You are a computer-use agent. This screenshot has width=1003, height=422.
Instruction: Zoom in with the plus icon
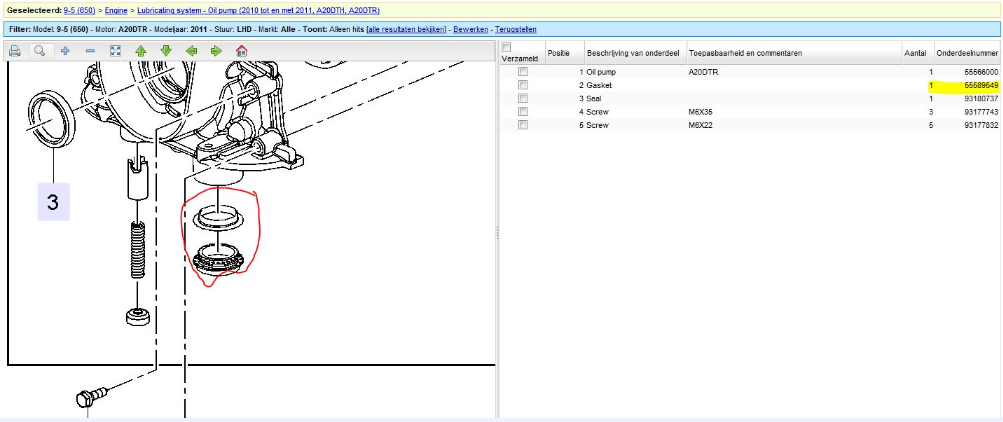[65, 50]
